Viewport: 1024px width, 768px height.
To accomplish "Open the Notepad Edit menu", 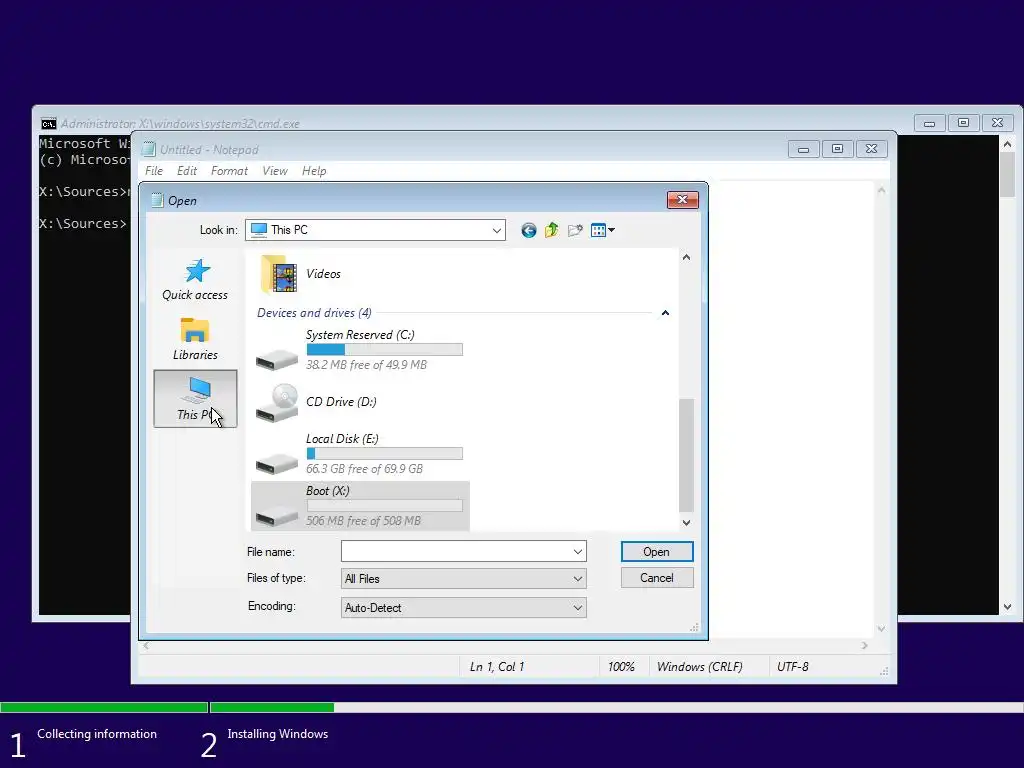I will click(x=187, y=171).
